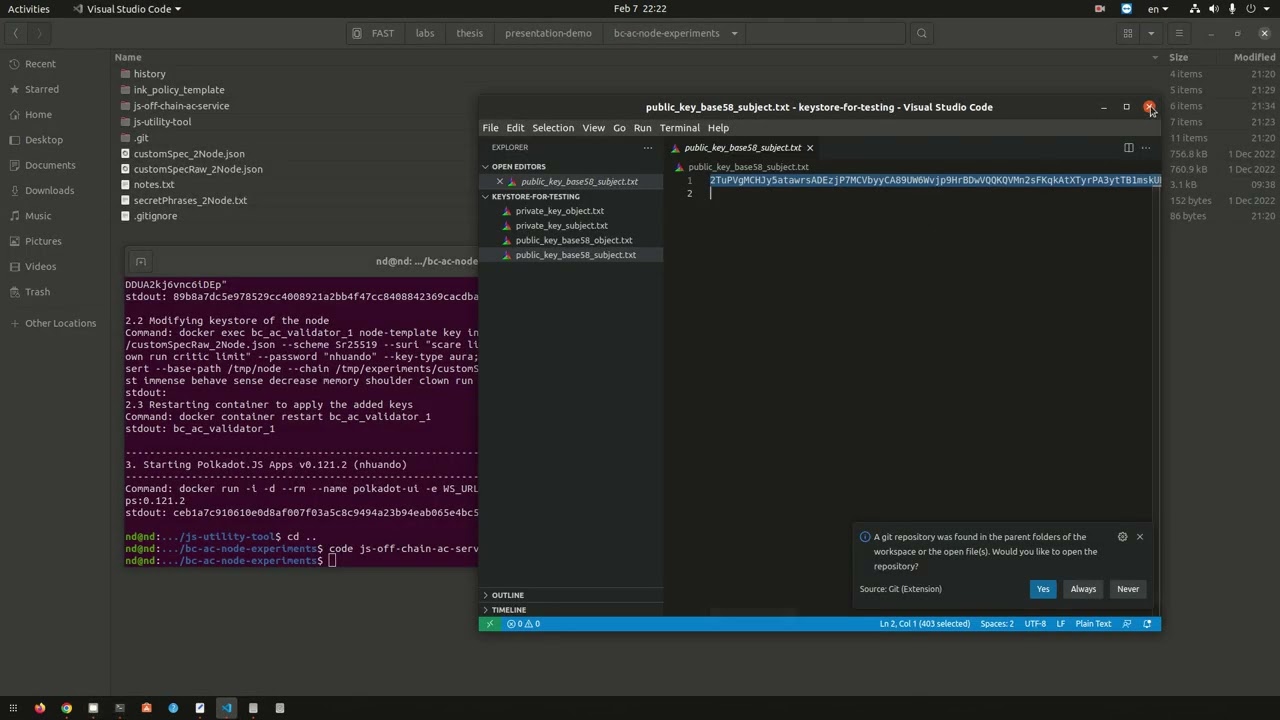Click the feedback icon in the status bar
The width and height of the screenshot is (1280, 720).
point(1127,624)
